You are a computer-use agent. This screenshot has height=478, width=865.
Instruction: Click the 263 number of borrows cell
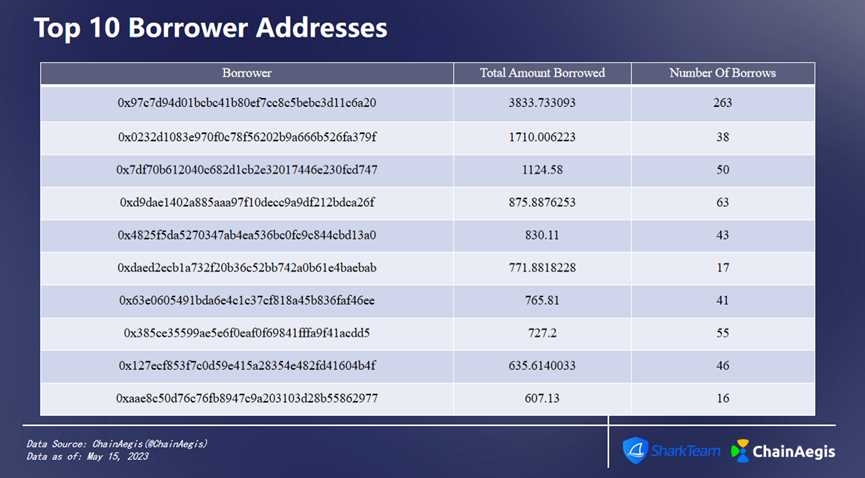click(723, 103)
